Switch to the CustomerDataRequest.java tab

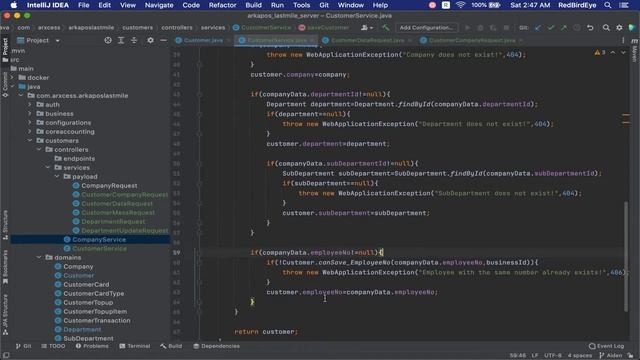(x=367, y=40)
